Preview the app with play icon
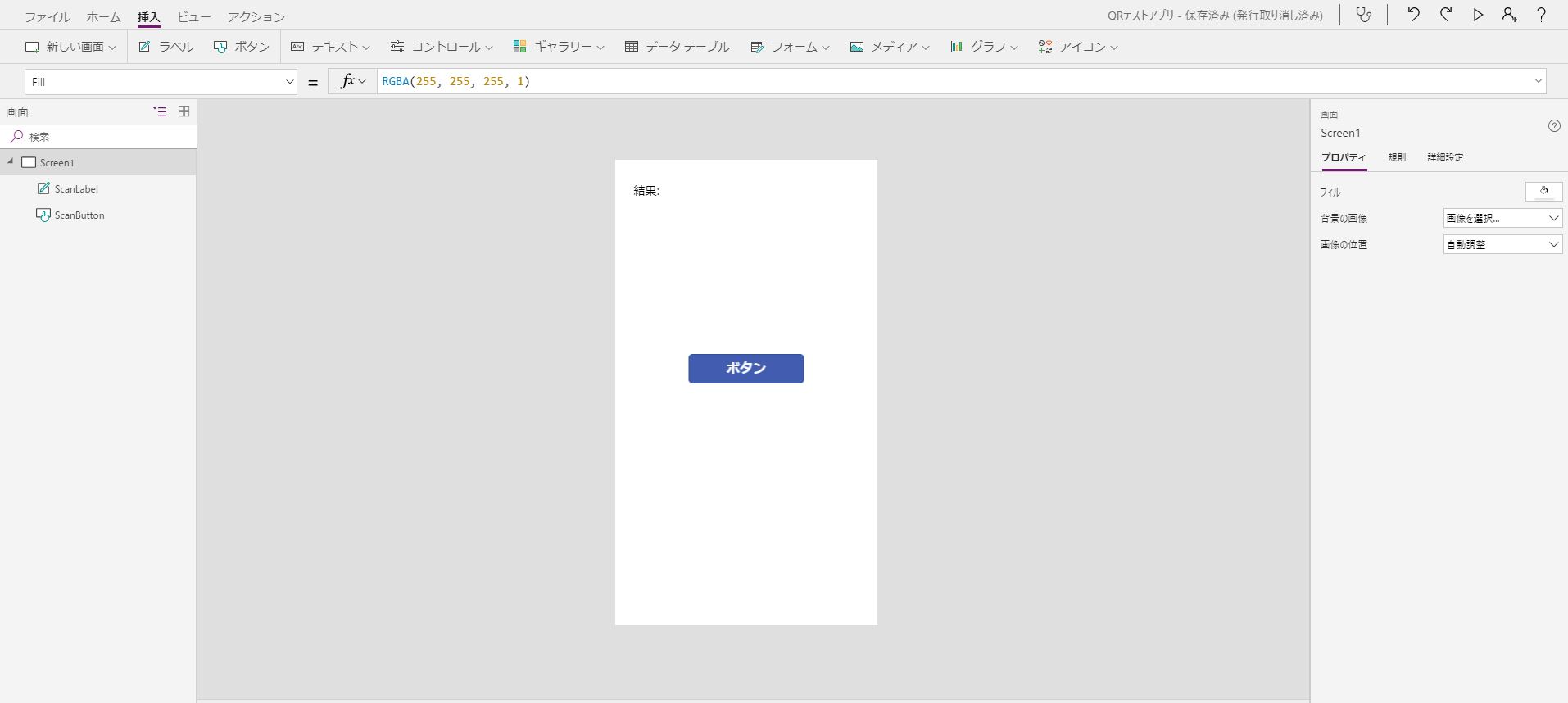The width and height of the screenshot is (1568, 703). point(1478,15)
